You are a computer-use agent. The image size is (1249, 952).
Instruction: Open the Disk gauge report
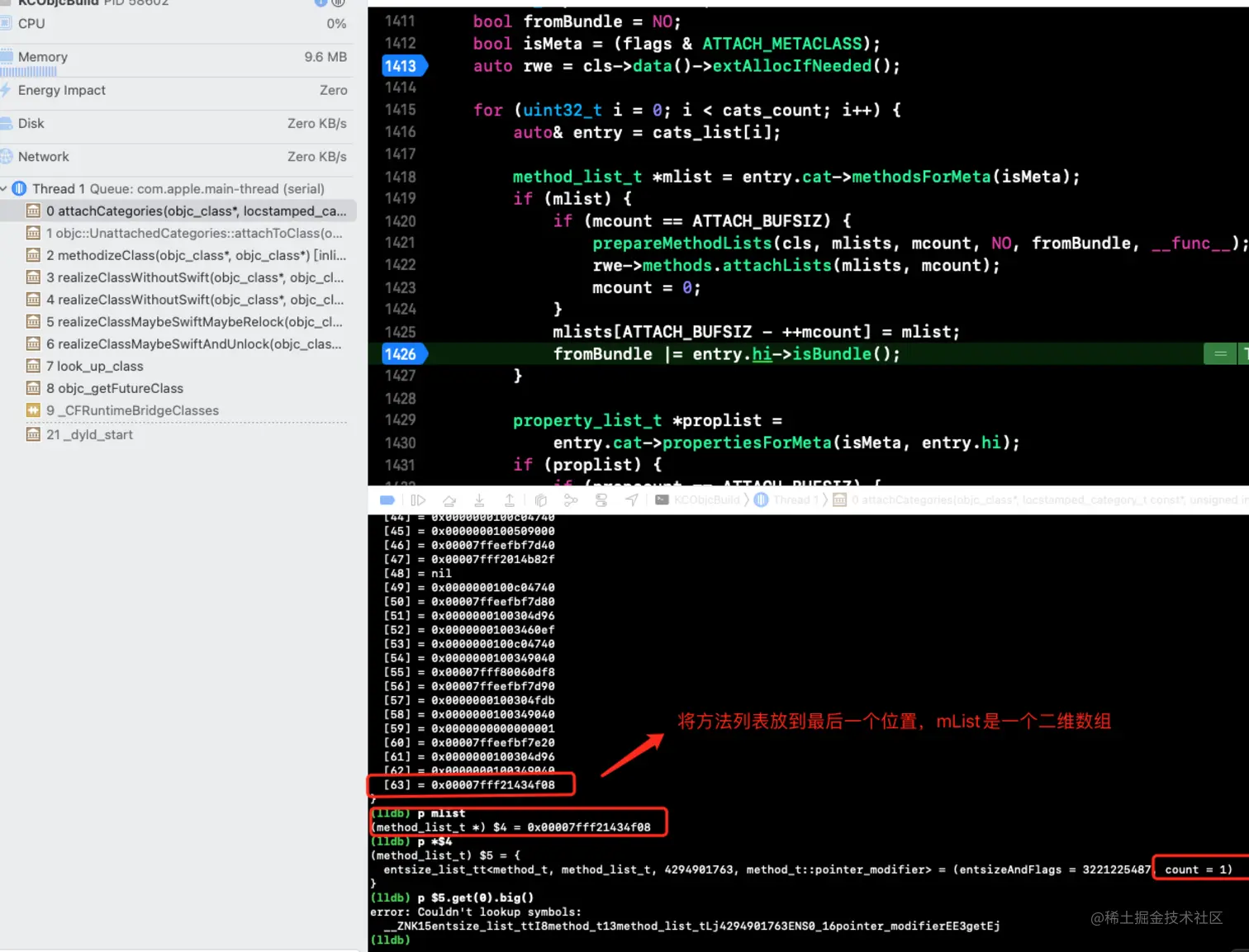tap(177, 123)
